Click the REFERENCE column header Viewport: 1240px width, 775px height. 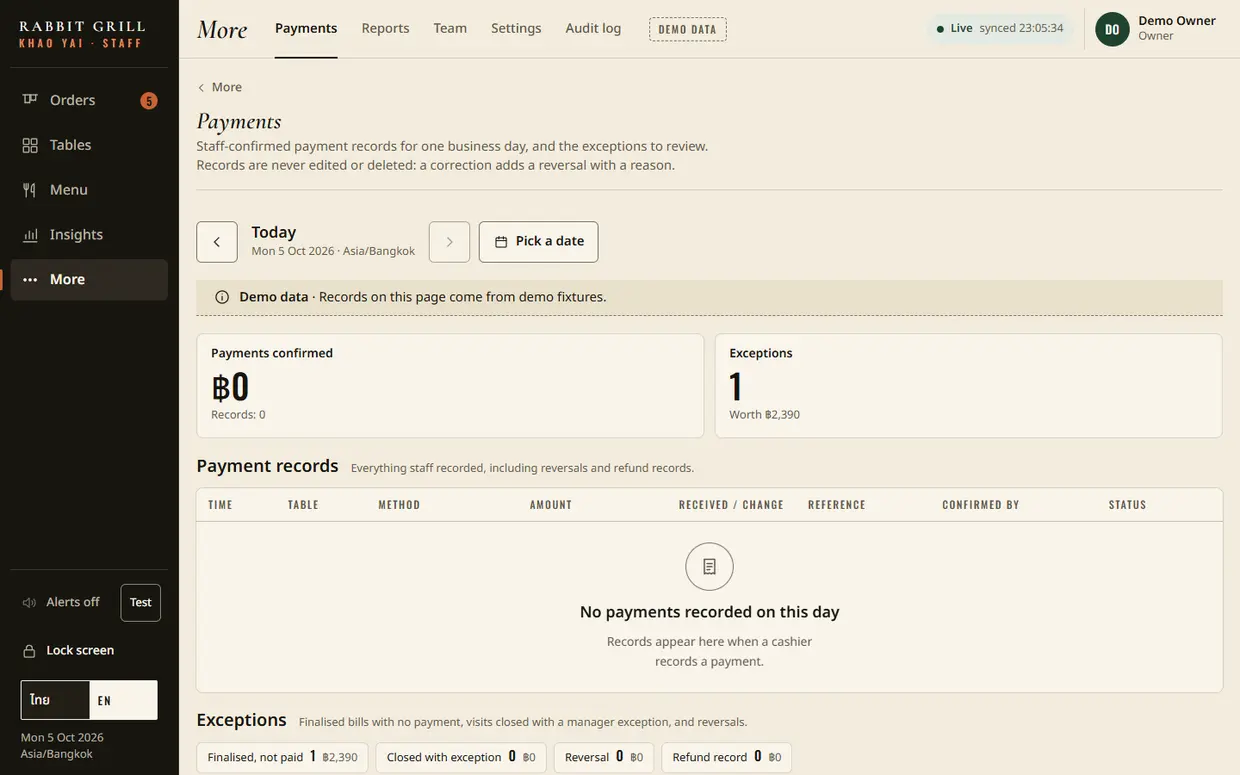(x=837, y=505)
